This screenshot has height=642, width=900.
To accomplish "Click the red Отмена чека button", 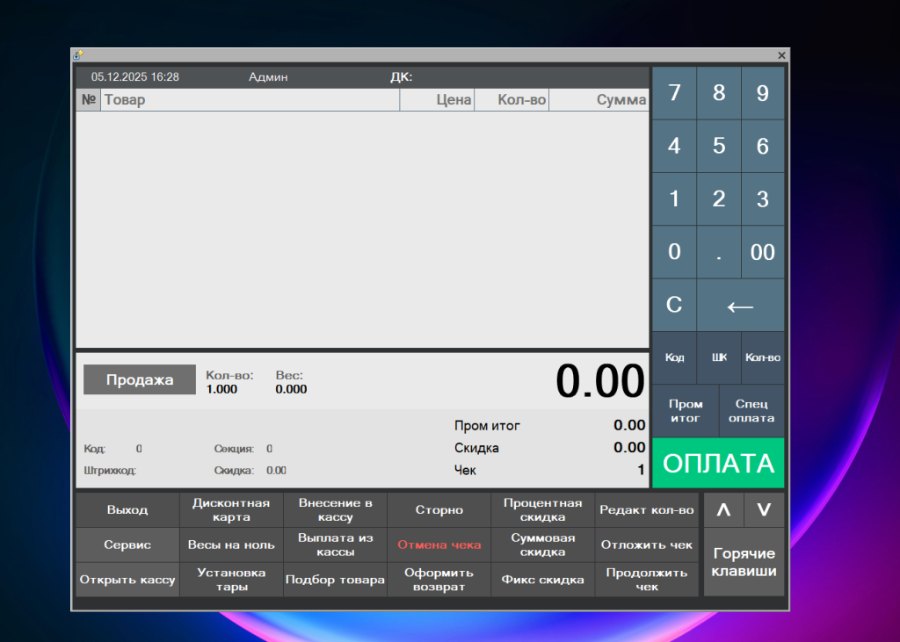I will [439, 545].
